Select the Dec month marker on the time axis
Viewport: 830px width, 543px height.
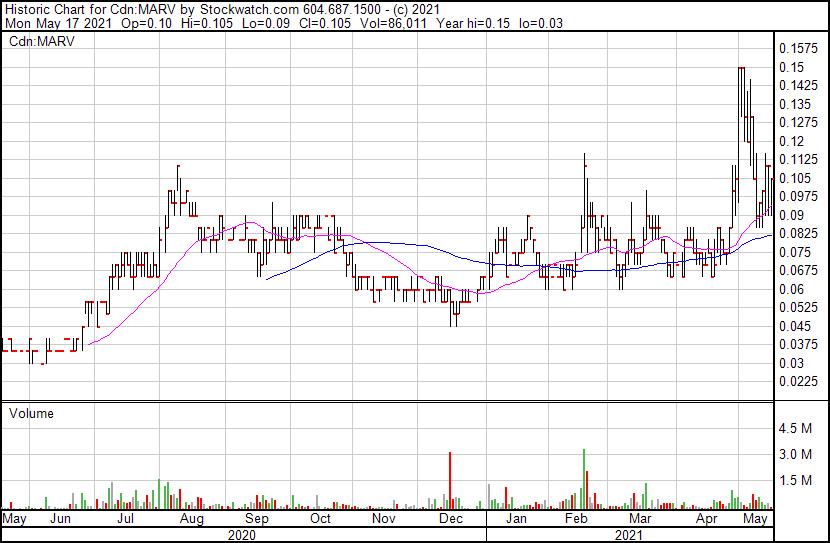pyautogui.click(x=450, y=520)
